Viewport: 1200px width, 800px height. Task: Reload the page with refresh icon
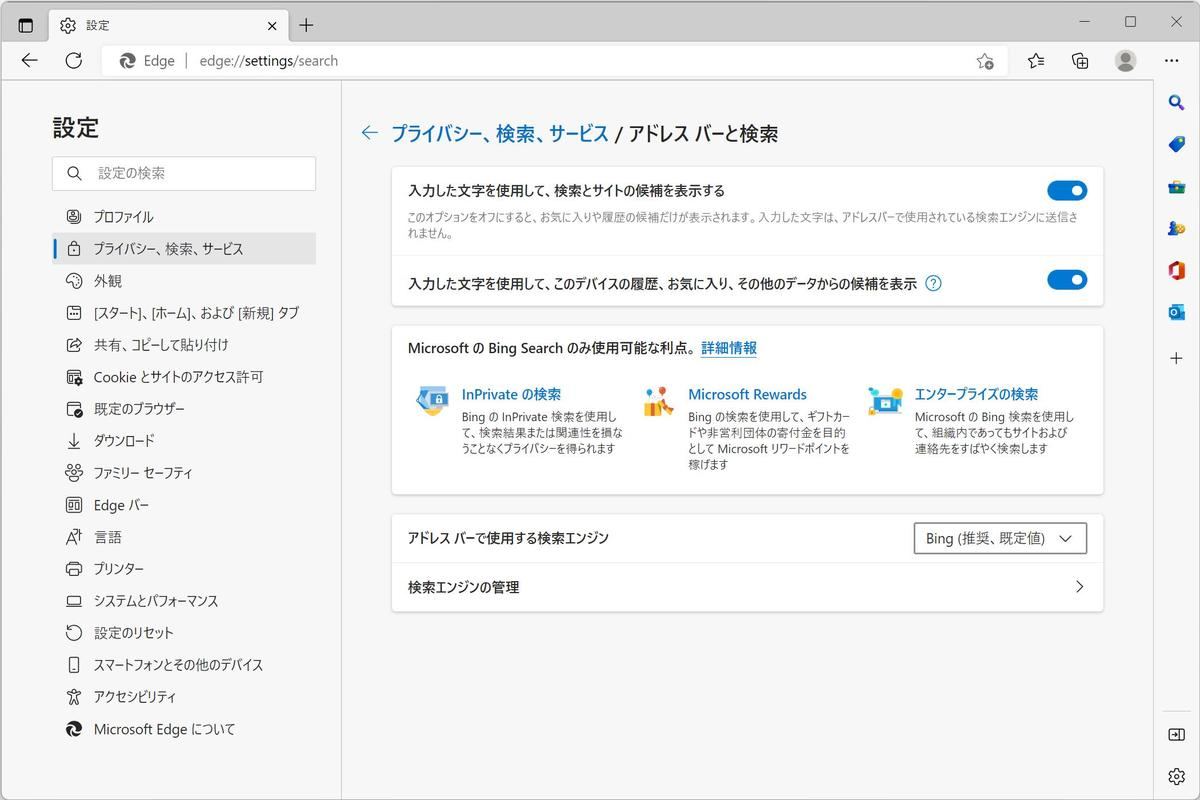click(73, 61)
